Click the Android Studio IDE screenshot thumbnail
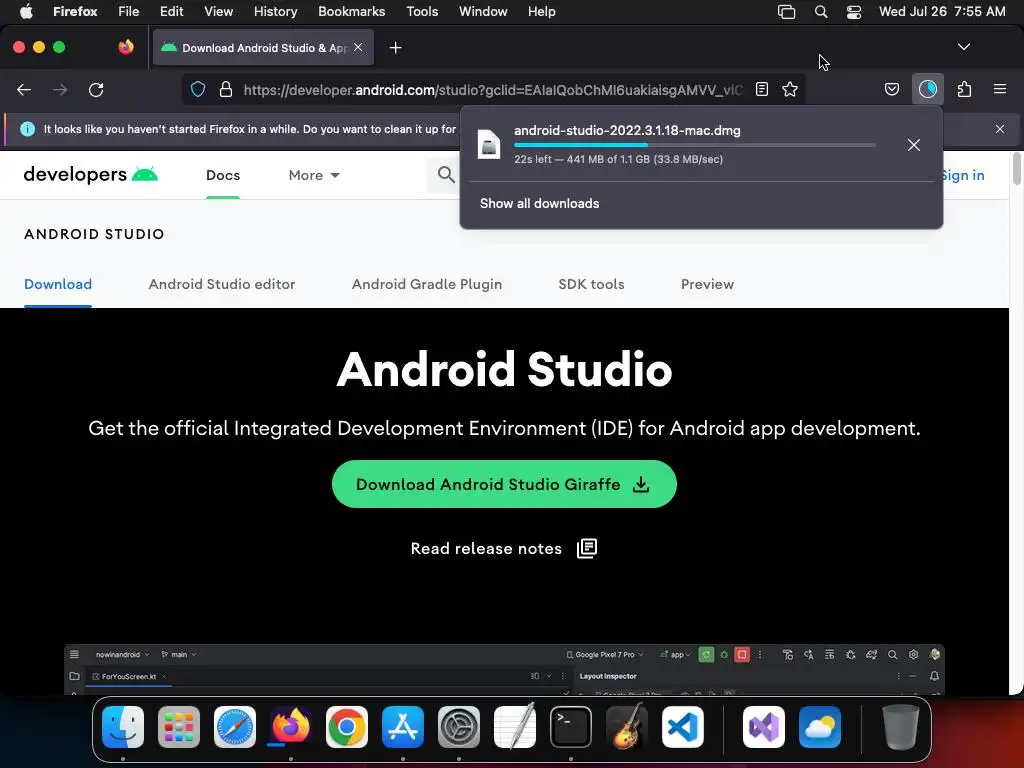 pos(504,669)
